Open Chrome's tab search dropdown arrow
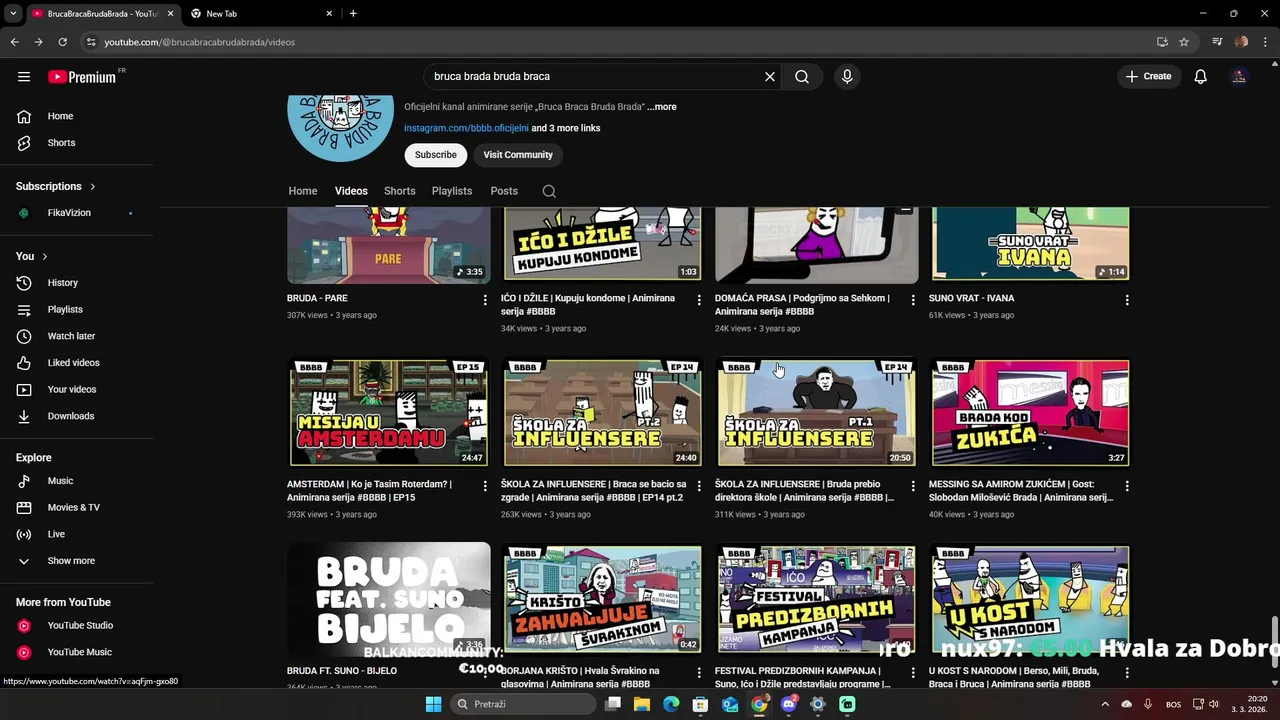The height and width of the screenshot is (720, 1280). pos(13,14)
